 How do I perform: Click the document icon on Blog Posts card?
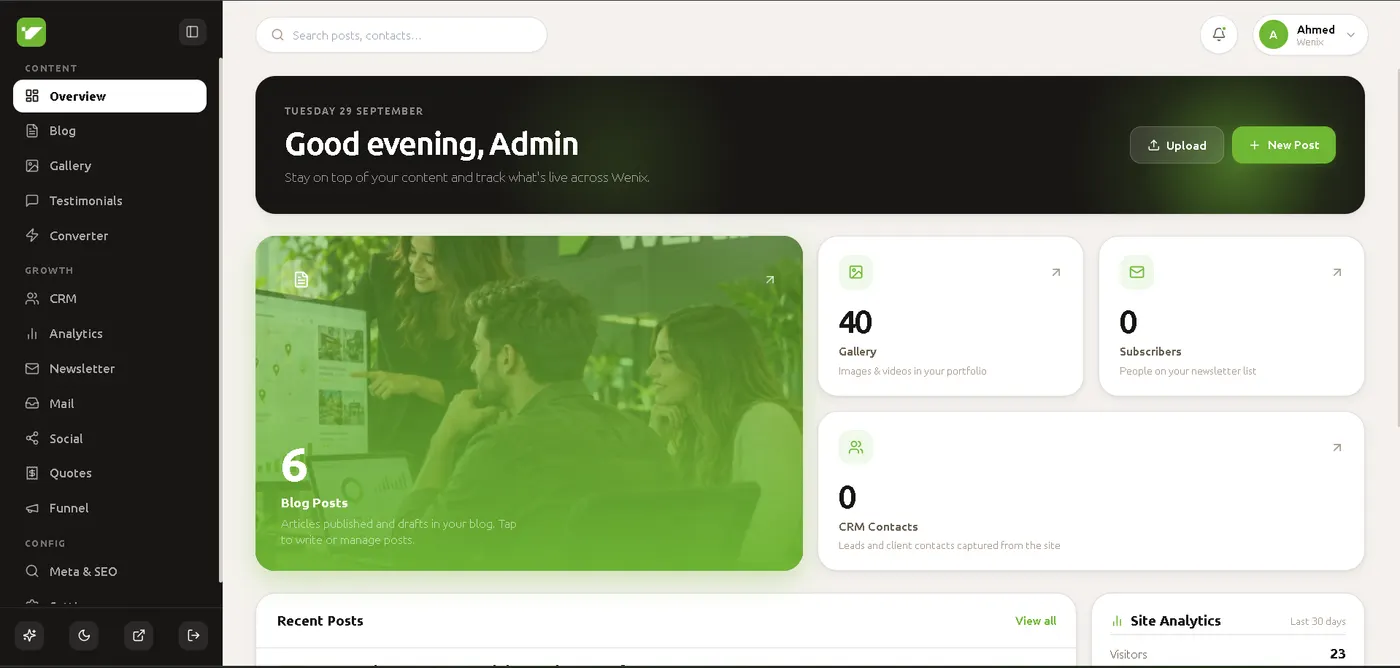pos(301,280)
